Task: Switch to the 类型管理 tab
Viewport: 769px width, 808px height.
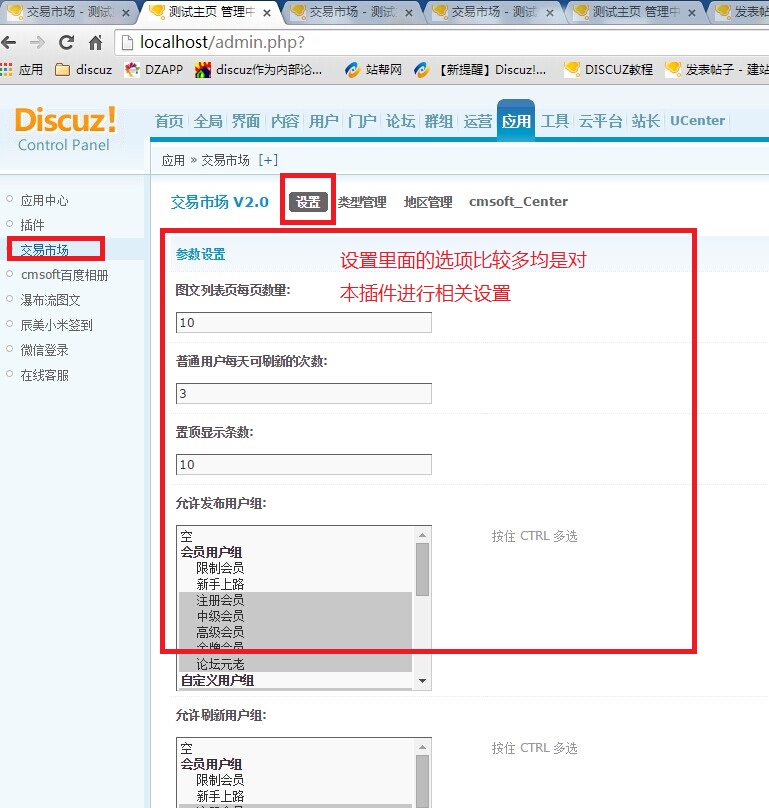Action: click(x=362, y=202)
